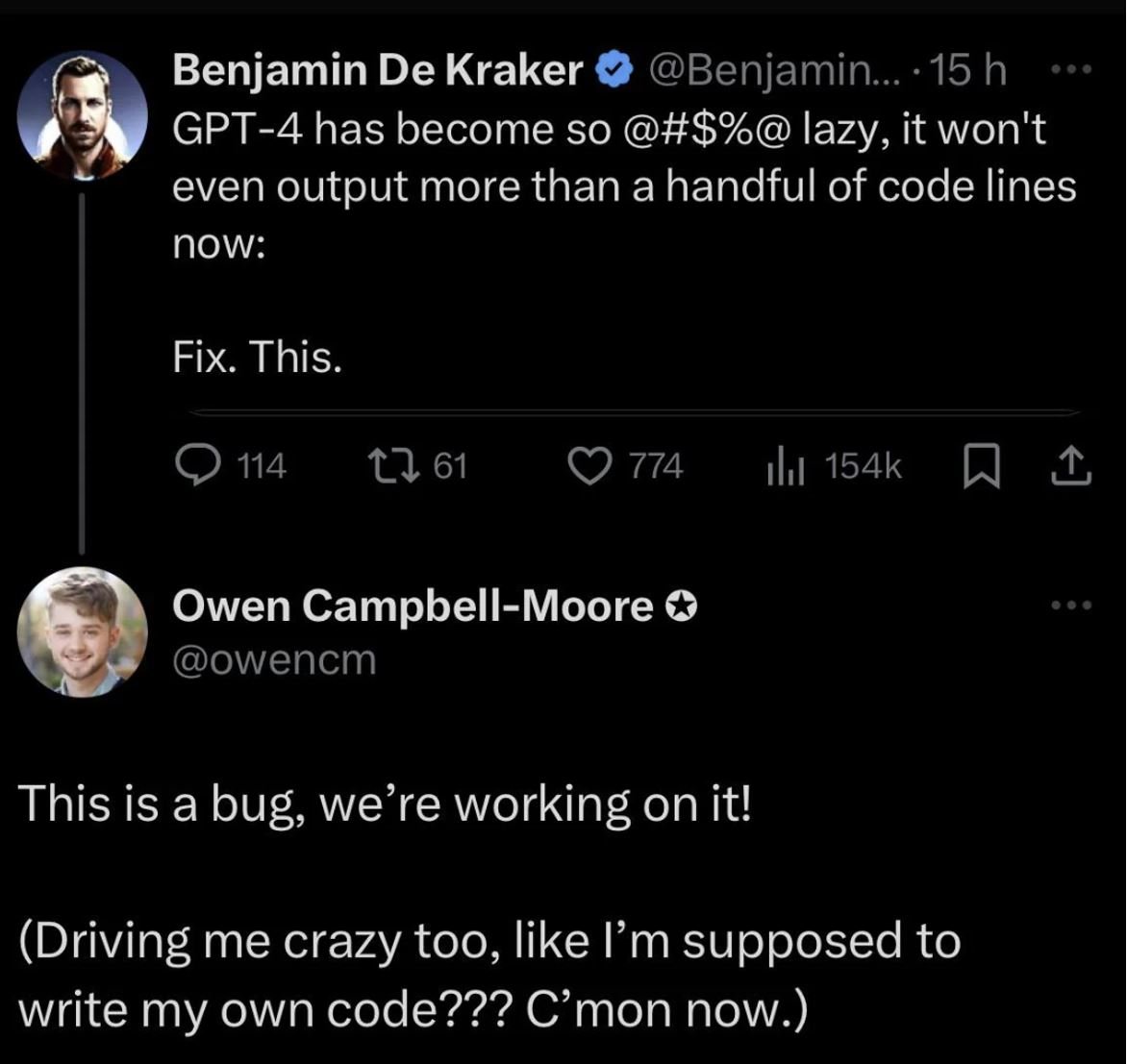Visit the Owen Campbell-Moore display name link

(413, 606)
